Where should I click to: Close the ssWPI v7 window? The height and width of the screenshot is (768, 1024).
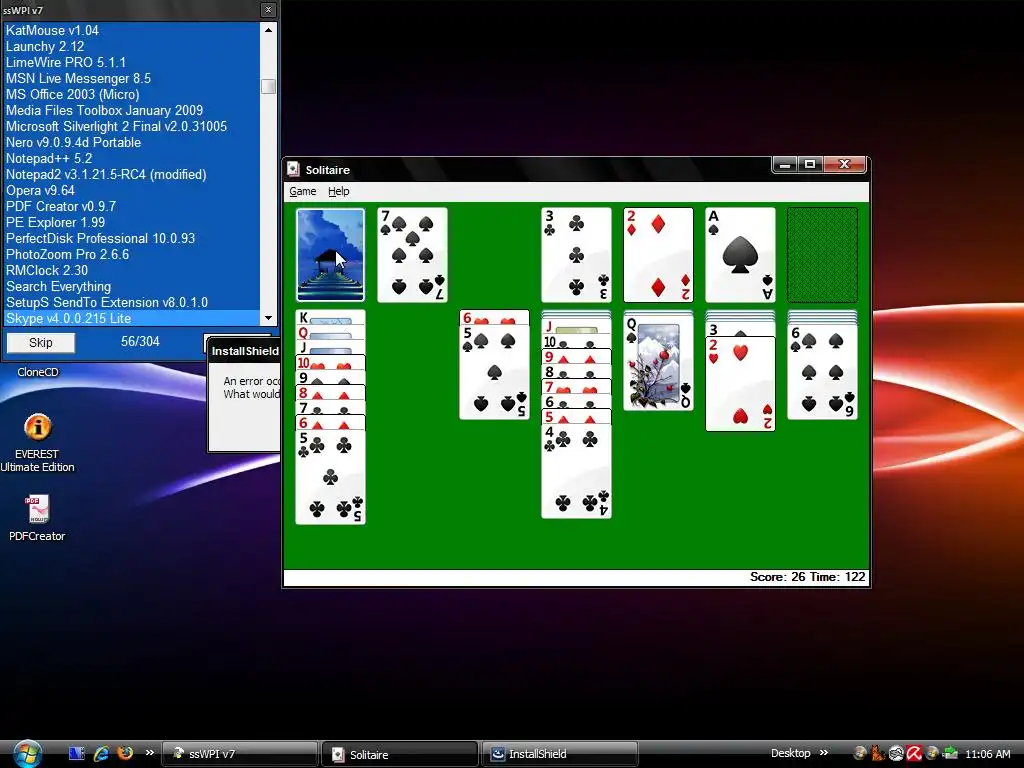tap(268, 10)
